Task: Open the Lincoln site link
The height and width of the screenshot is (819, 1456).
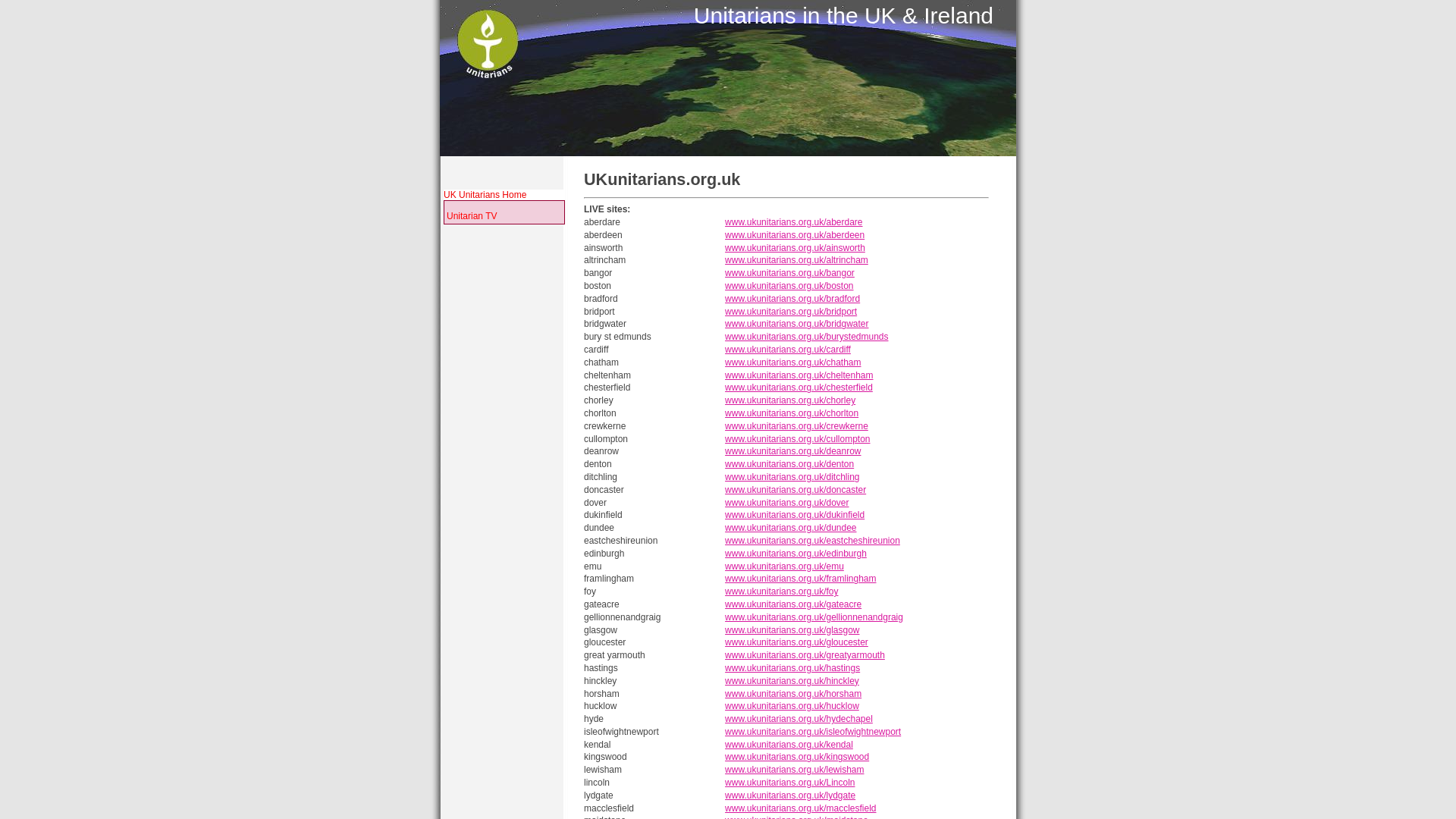Action: pyautogui.click(x=789, y=783)
